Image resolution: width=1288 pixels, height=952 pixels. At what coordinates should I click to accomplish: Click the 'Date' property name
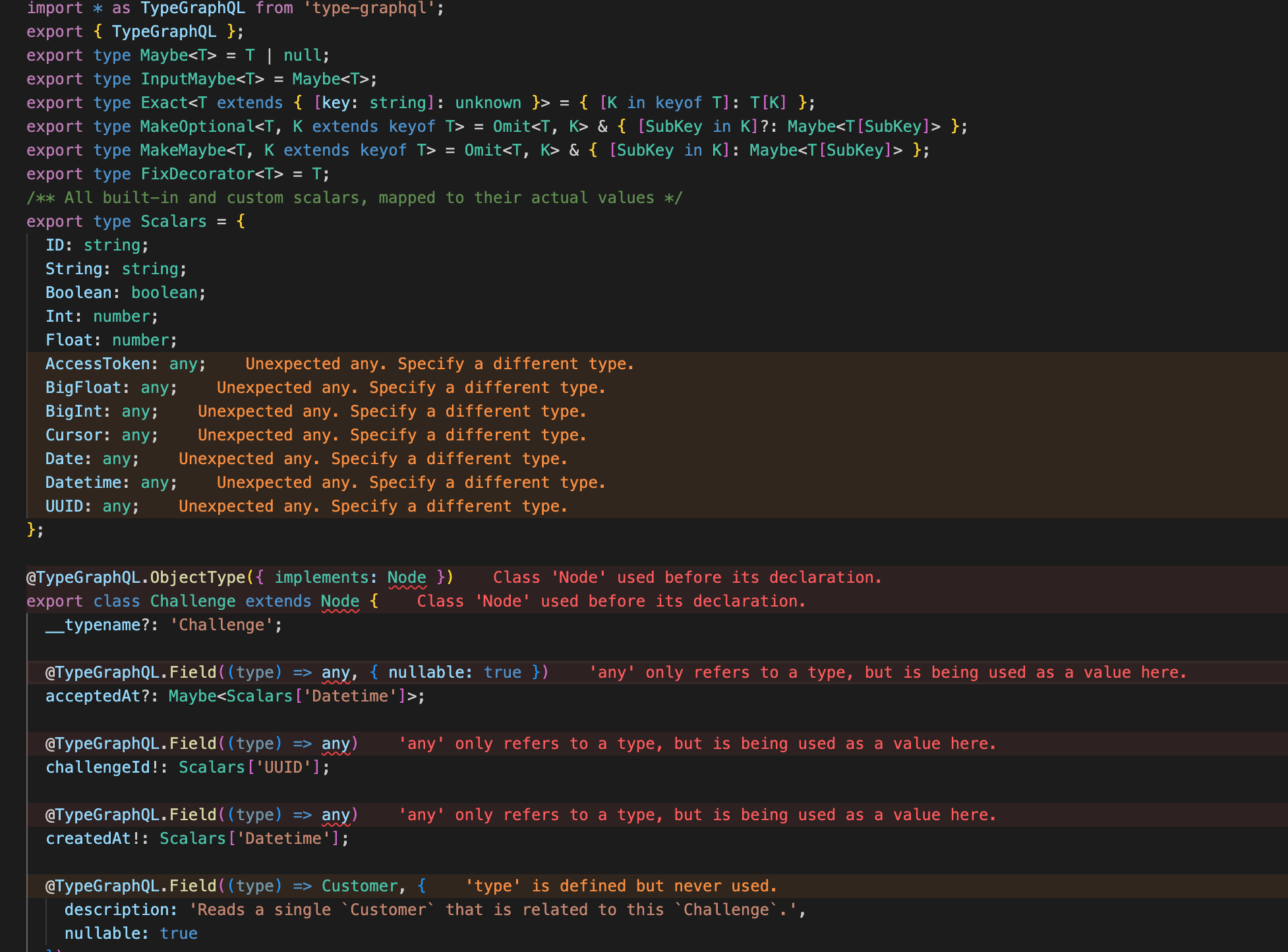65,459
